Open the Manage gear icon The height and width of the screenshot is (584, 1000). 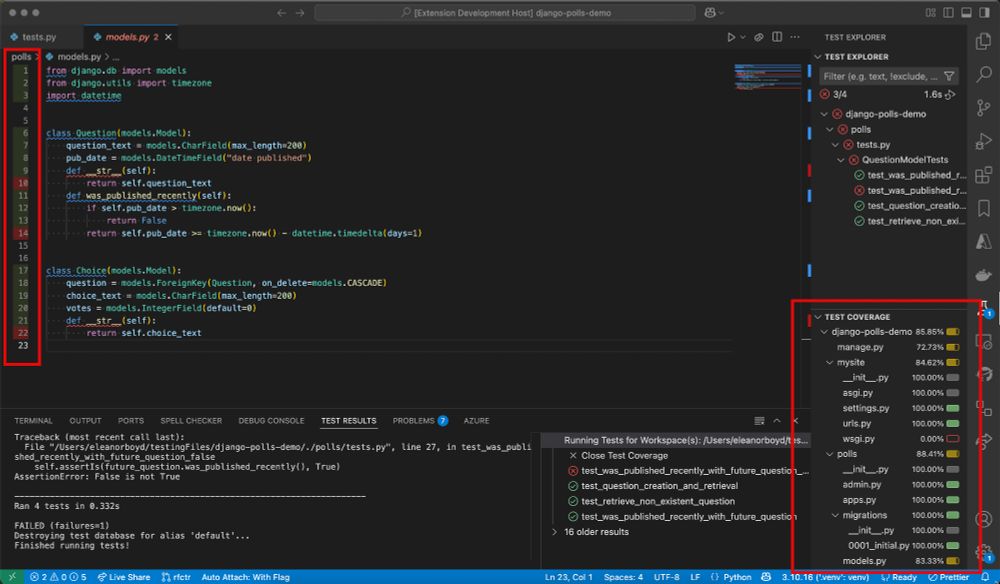(x=983, y=552)
